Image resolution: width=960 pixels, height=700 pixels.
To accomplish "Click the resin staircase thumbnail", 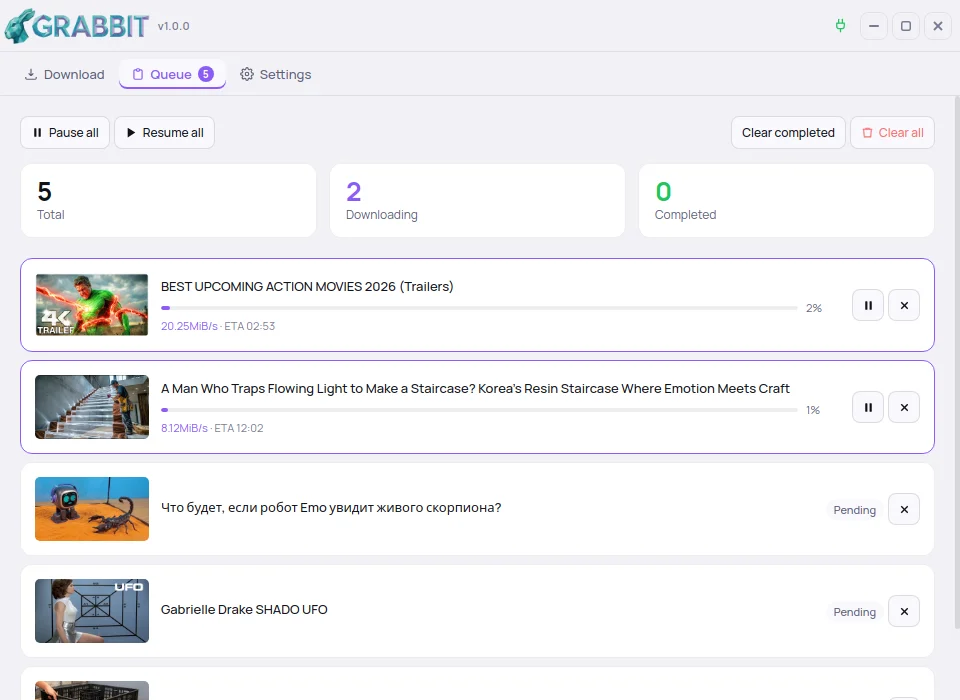I will 92,407.
